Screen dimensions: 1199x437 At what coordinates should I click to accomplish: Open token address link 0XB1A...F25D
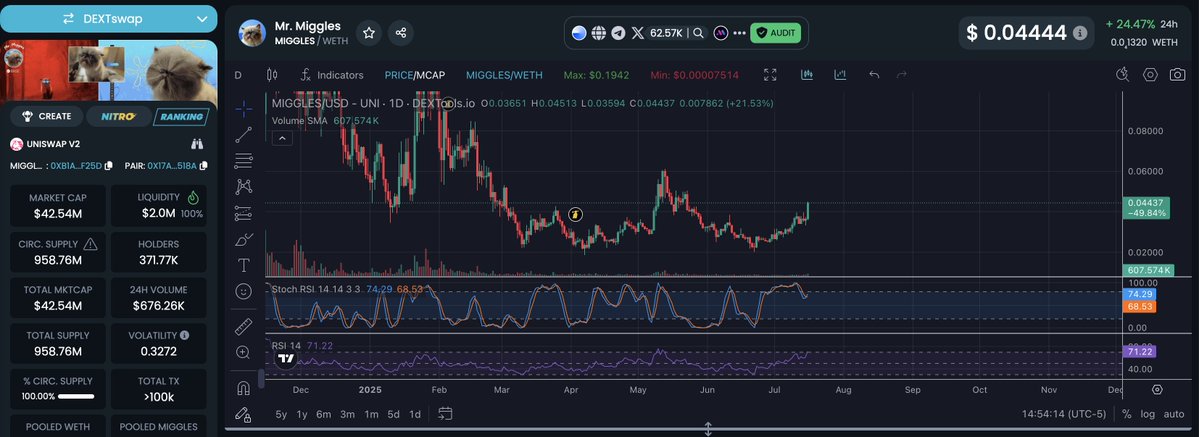coord(76,165)
